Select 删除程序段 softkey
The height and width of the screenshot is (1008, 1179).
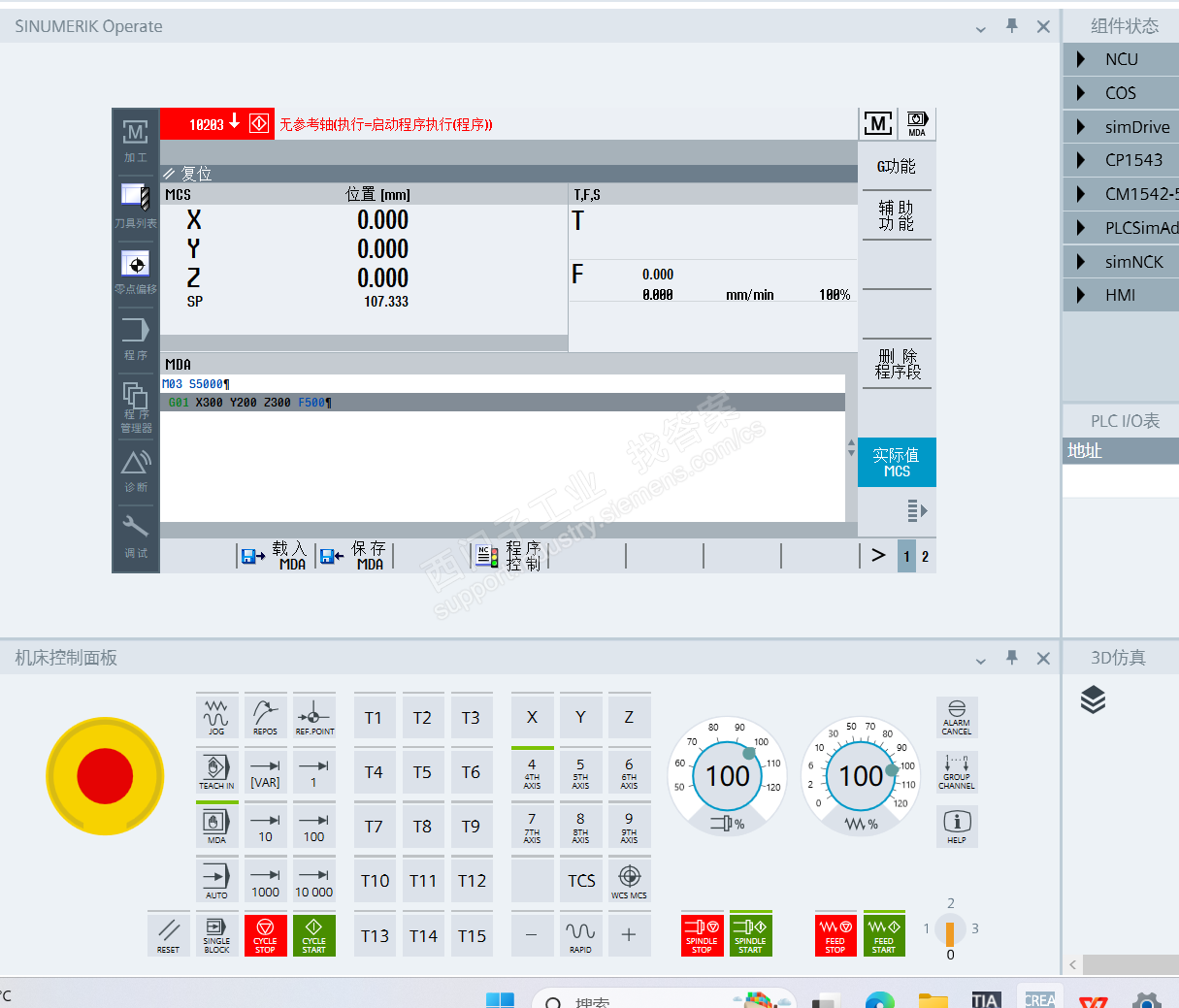(897, 364)
